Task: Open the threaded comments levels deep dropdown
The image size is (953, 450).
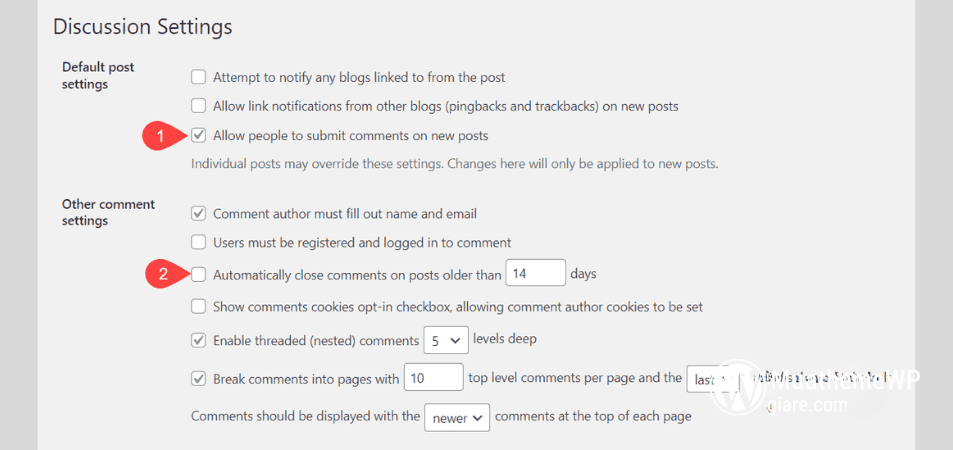Action: (x=446, y=340)
